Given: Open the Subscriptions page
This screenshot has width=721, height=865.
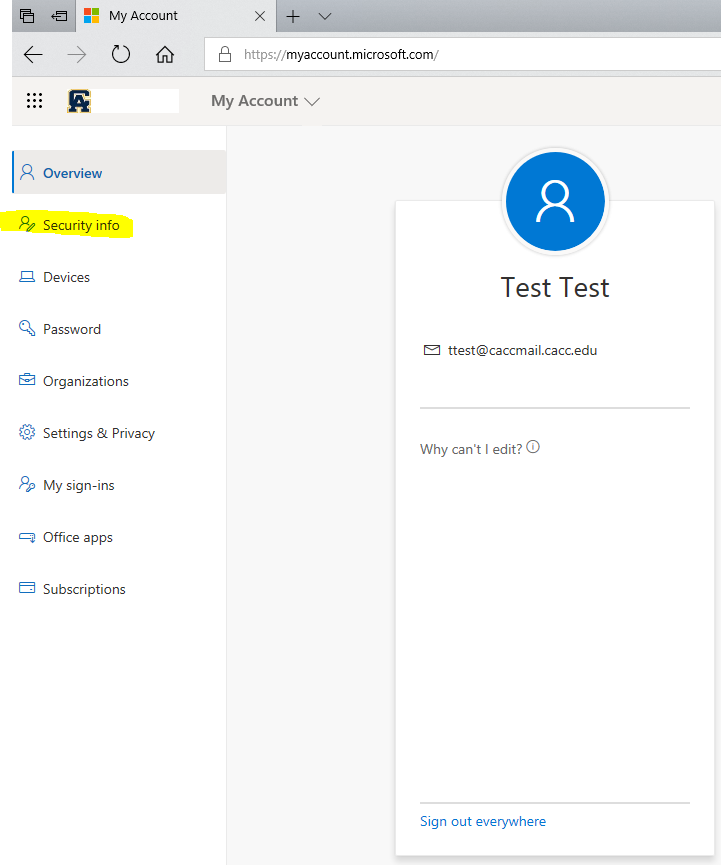Looking at the screenshot, I should point(119,589).
